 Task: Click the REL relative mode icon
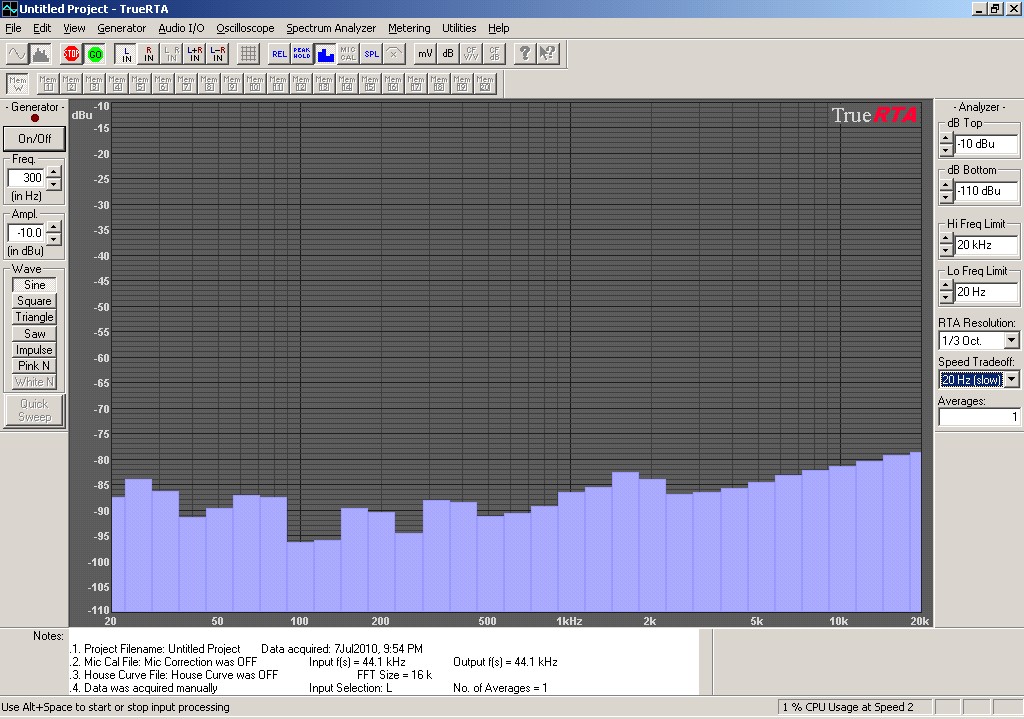(x=279, y=54)
